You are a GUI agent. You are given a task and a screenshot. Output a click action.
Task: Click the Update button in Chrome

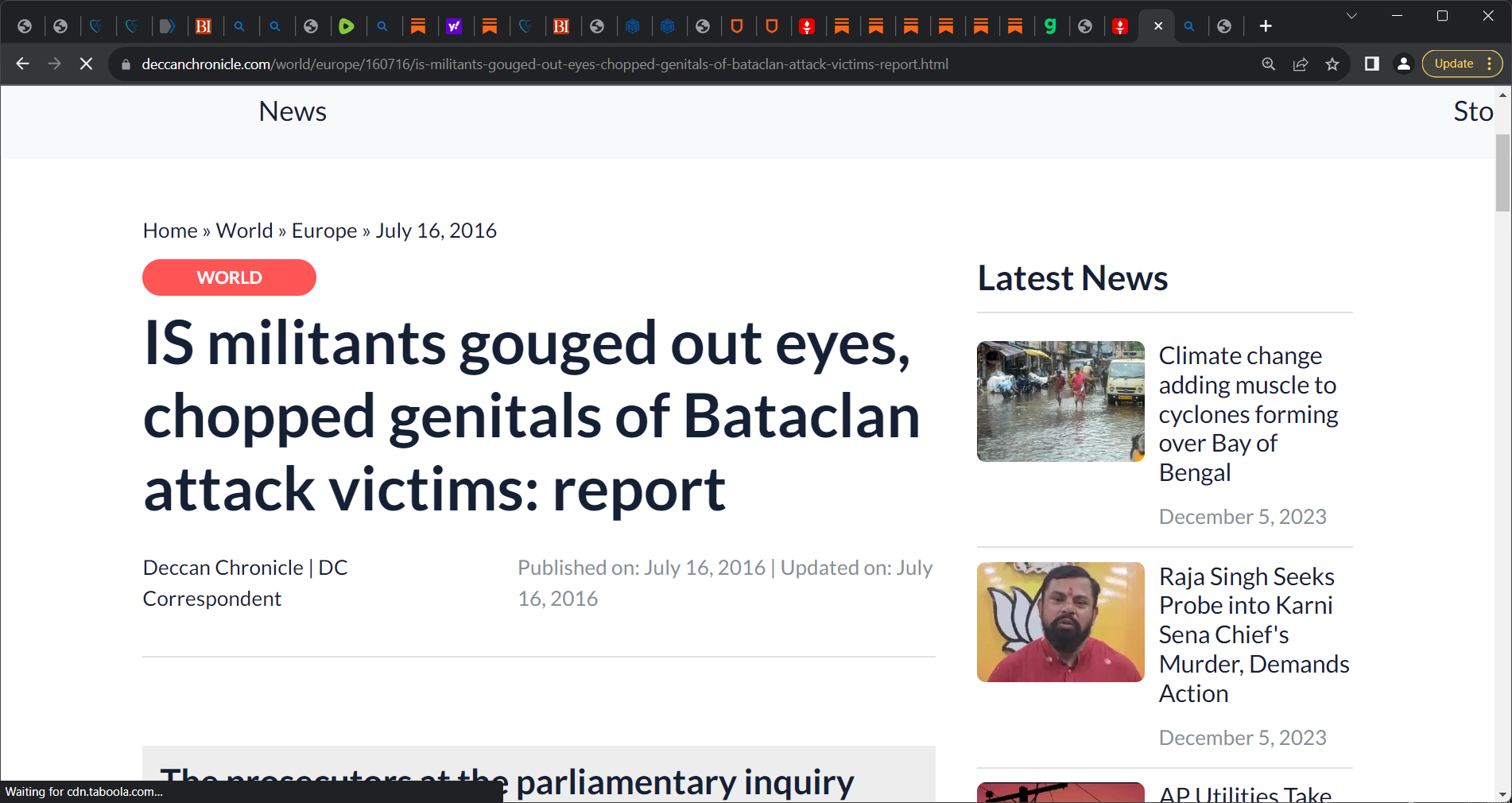point(1454,64)
